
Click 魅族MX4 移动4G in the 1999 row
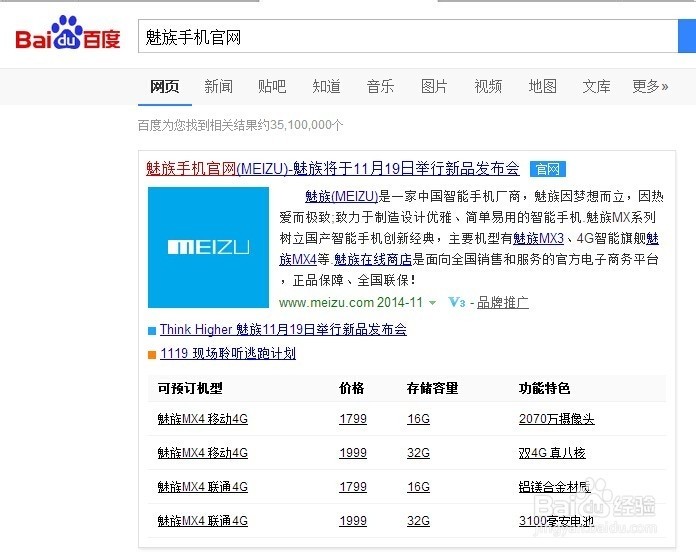point(202,453)
